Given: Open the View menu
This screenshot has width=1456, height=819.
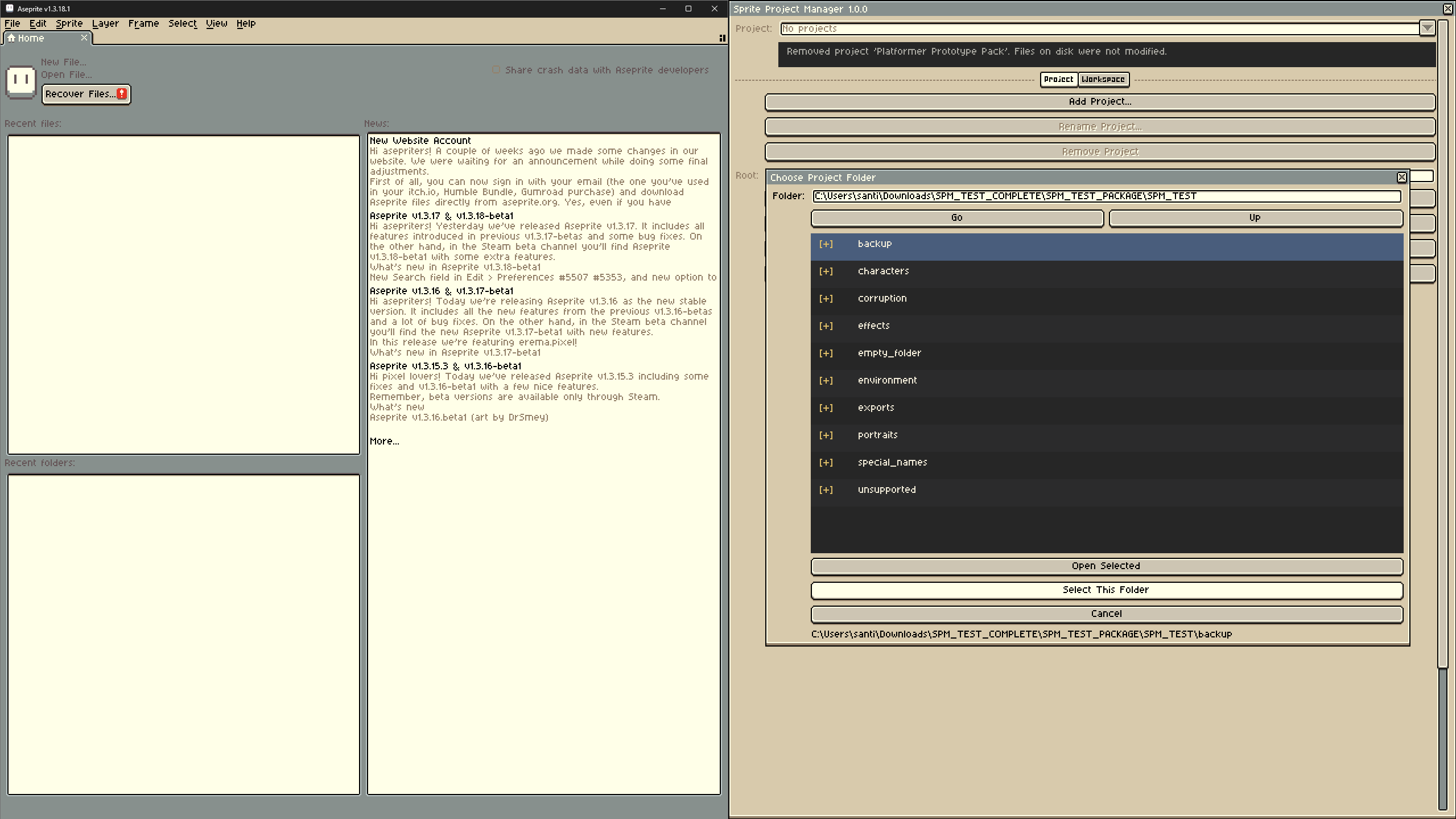Looking at the screenshot, I should (216, 23).
